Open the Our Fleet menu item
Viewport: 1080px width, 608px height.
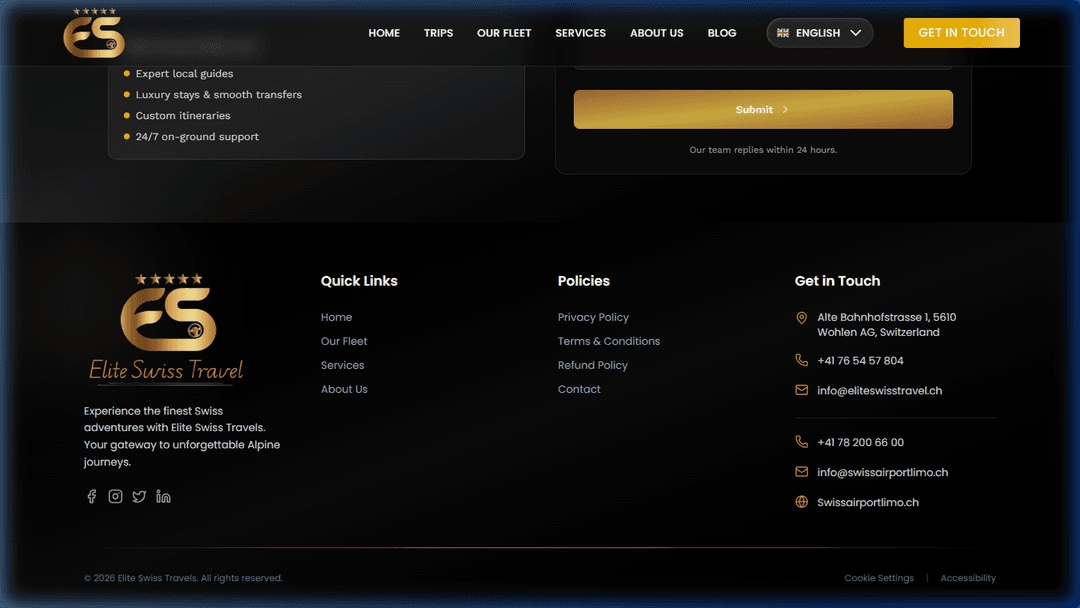point(504,33)
